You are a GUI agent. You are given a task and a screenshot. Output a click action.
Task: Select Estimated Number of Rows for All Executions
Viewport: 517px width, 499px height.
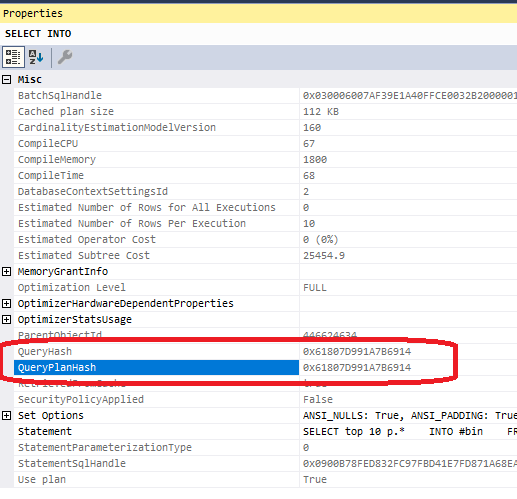pyautogui.click(x=147, y=208)
